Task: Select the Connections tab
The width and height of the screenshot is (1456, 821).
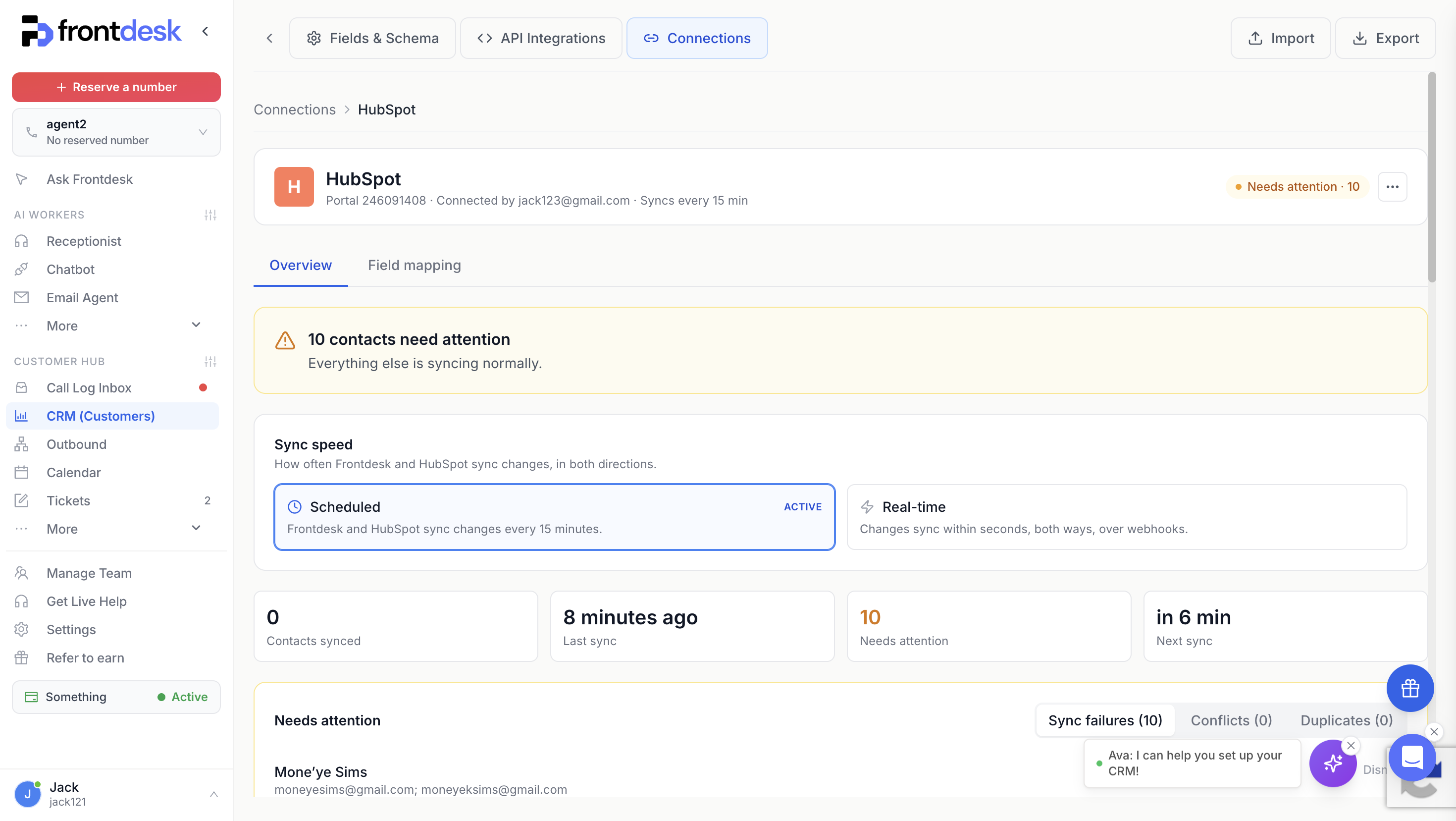Action: [x=697, y=38]
